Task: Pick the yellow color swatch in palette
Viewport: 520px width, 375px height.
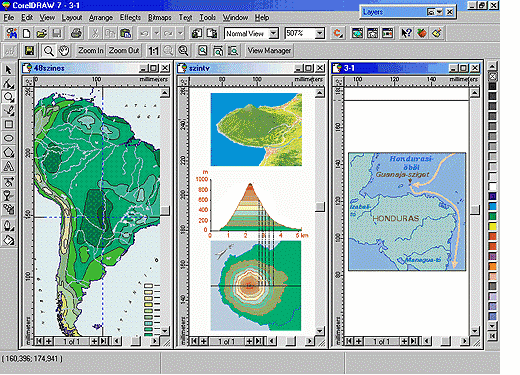Action: tap(492, 226)
